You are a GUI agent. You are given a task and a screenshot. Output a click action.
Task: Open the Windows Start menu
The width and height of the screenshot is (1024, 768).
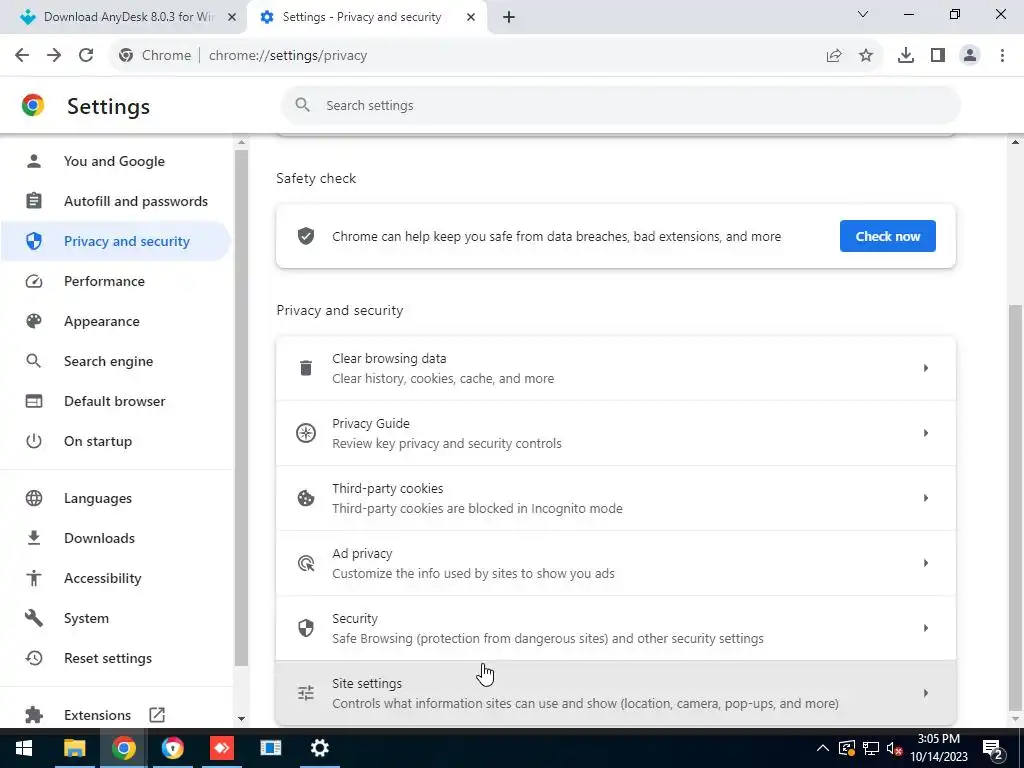click(x=24, y=748)
